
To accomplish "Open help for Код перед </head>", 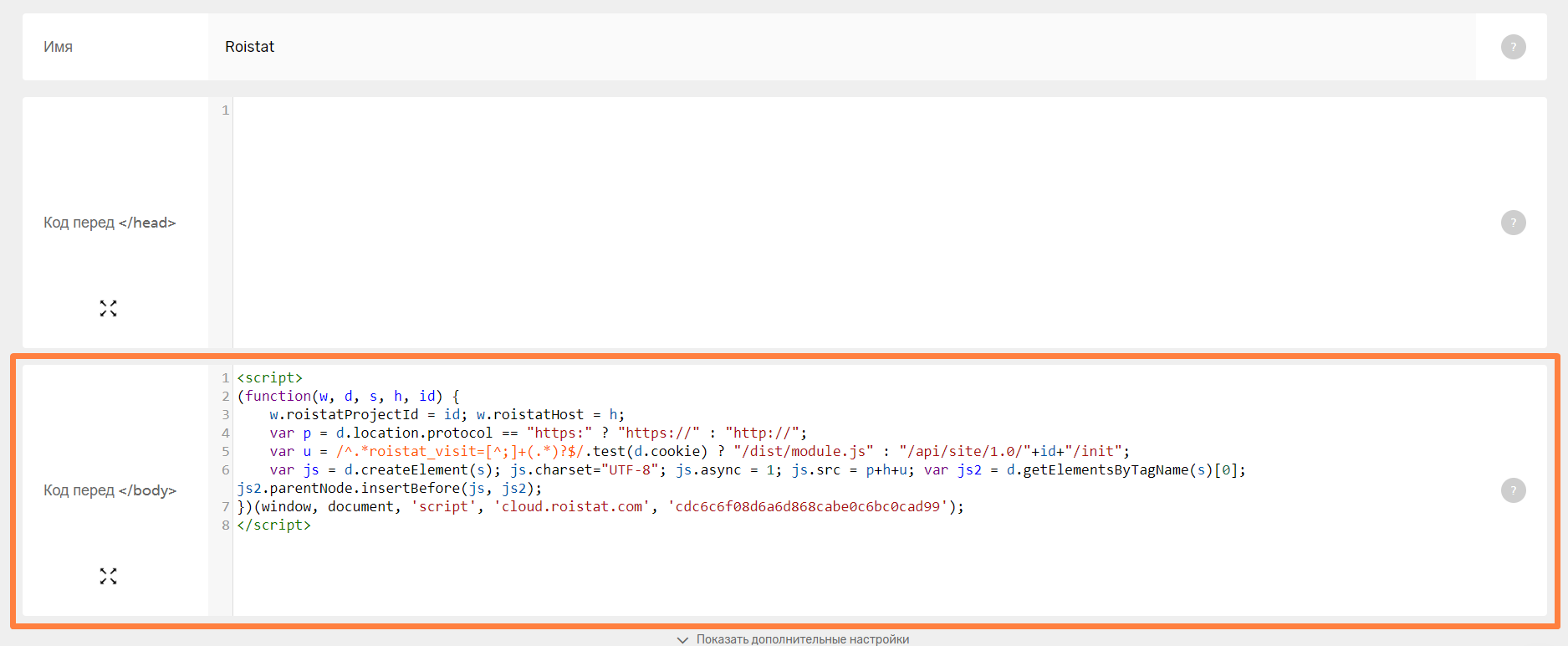I will [x=1513, y=223].
